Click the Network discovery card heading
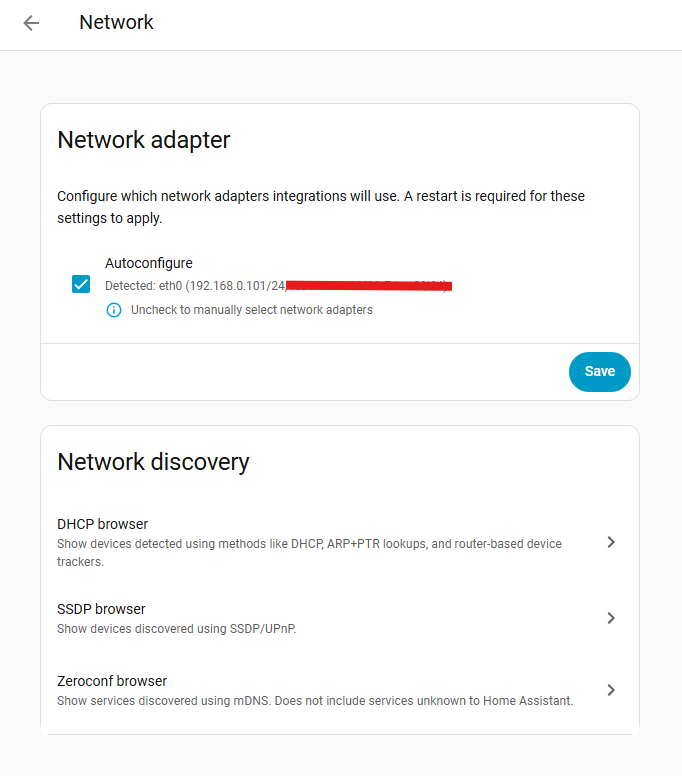 153,462
